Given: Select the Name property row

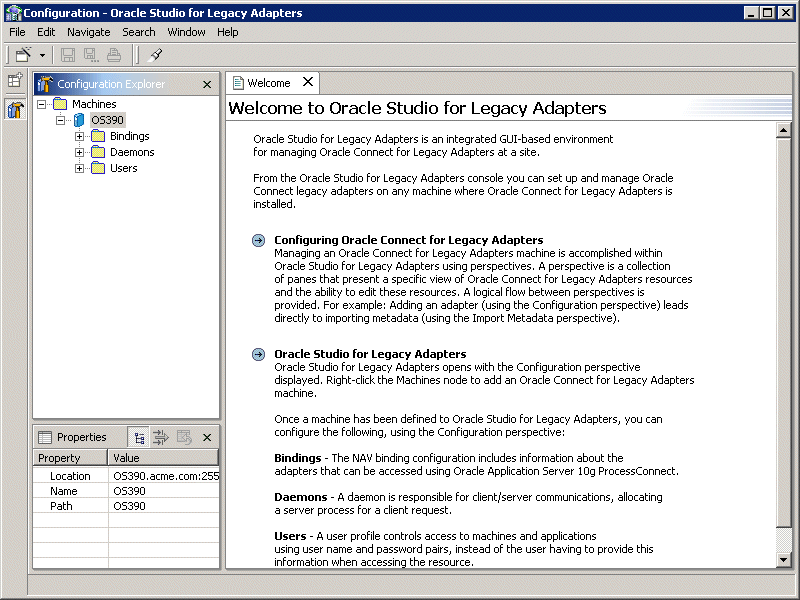Looking at the screenshot, I should (x=126, y=491).
